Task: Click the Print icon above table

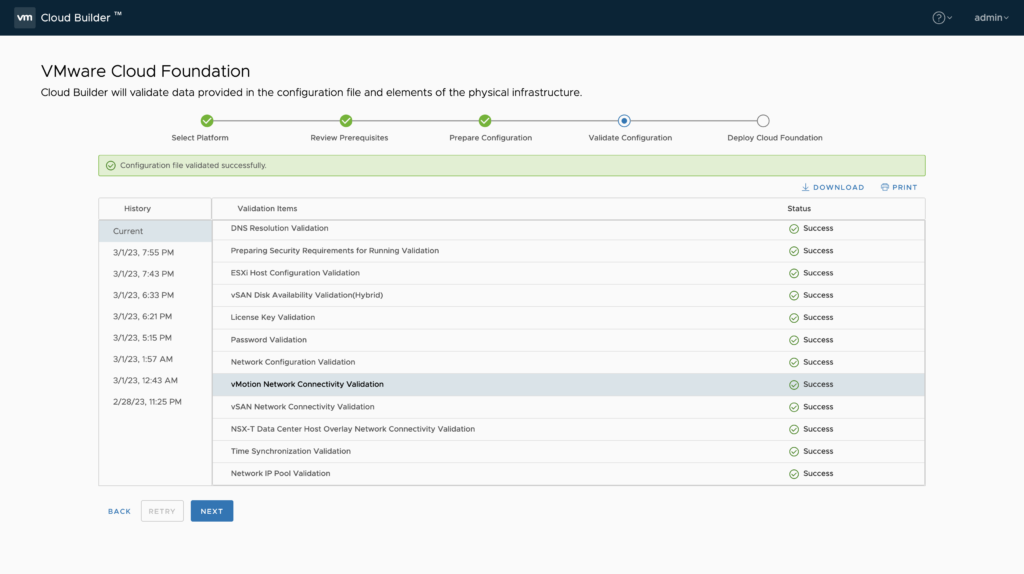Action: (885, 187)
